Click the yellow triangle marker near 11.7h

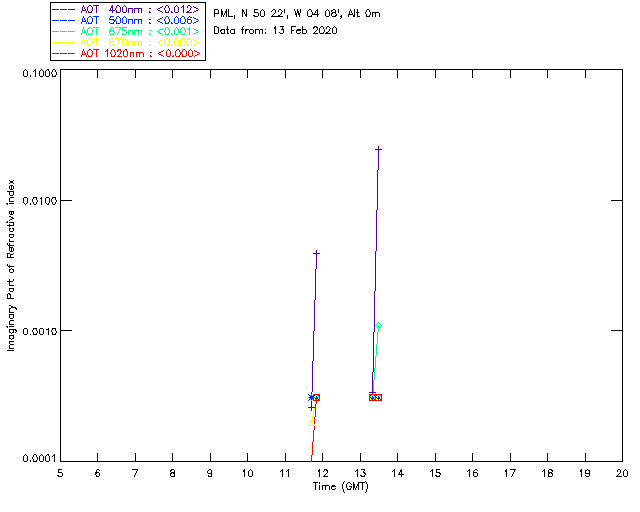pos(312,422)
